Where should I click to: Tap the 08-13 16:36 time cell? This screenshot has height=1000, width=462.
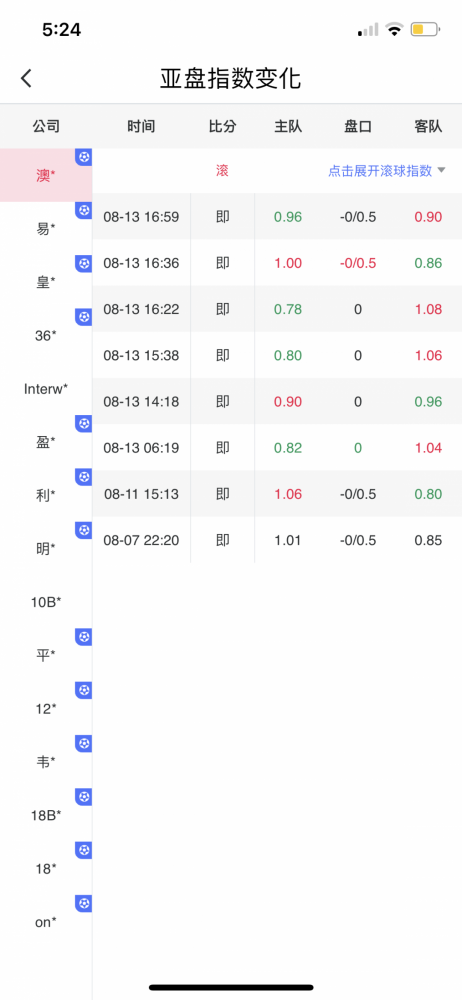141,263
